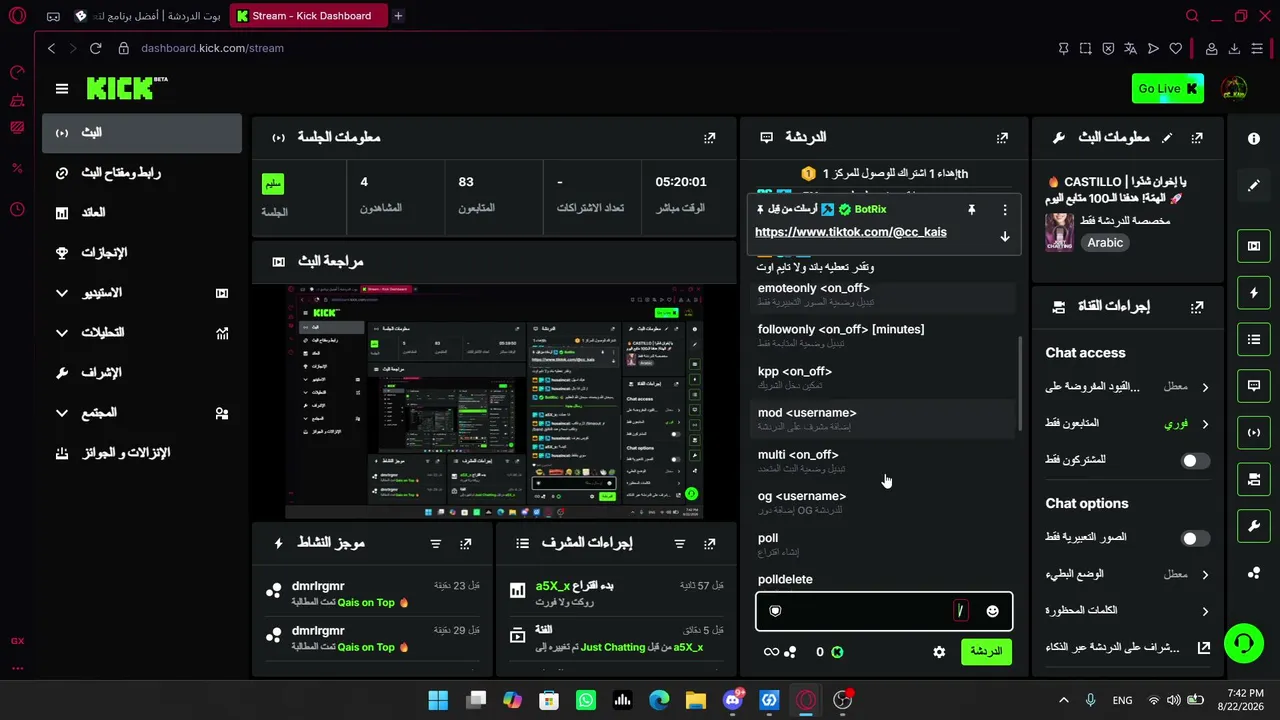Screen dimensions: 1280x720
Task: Pop out the إجراءات المشرف panel
Action: pos(709,544)
